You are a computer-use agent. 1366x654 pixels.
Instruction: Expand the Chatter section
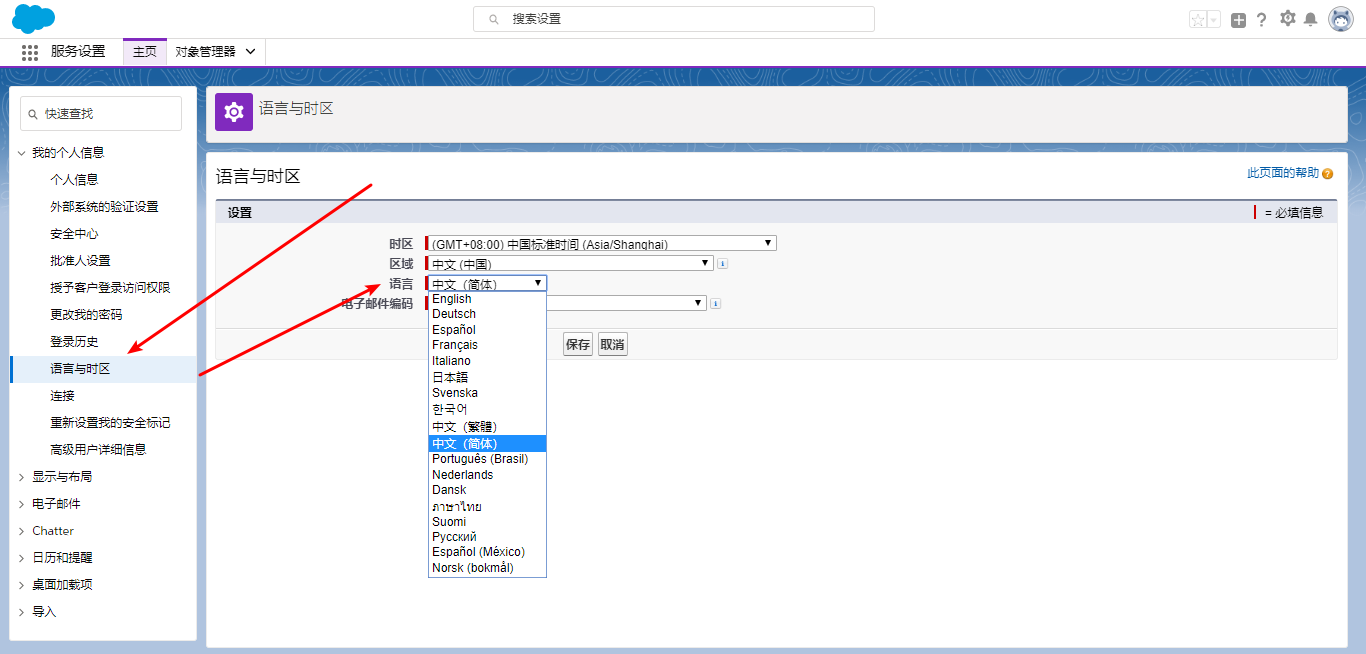click(x=53, y=530)
